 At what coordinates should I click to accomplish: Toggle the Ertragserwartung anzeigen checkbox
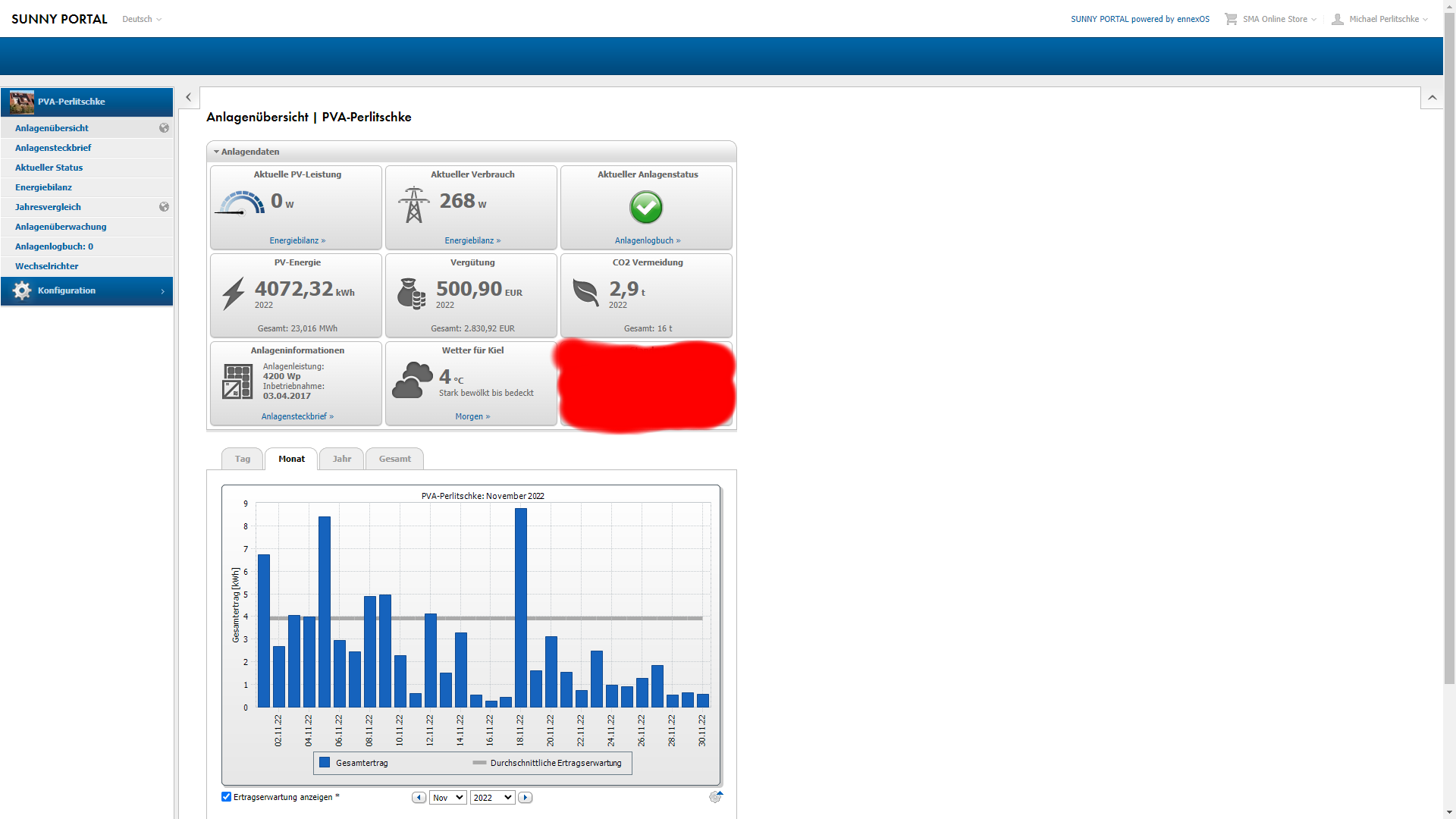point(226,797)
